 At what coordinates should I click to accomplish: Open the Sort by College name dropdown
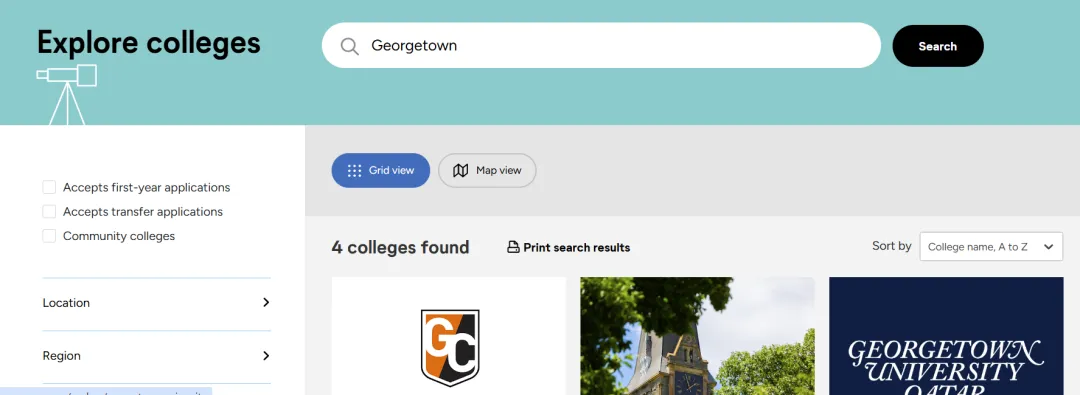pos(991,247)
